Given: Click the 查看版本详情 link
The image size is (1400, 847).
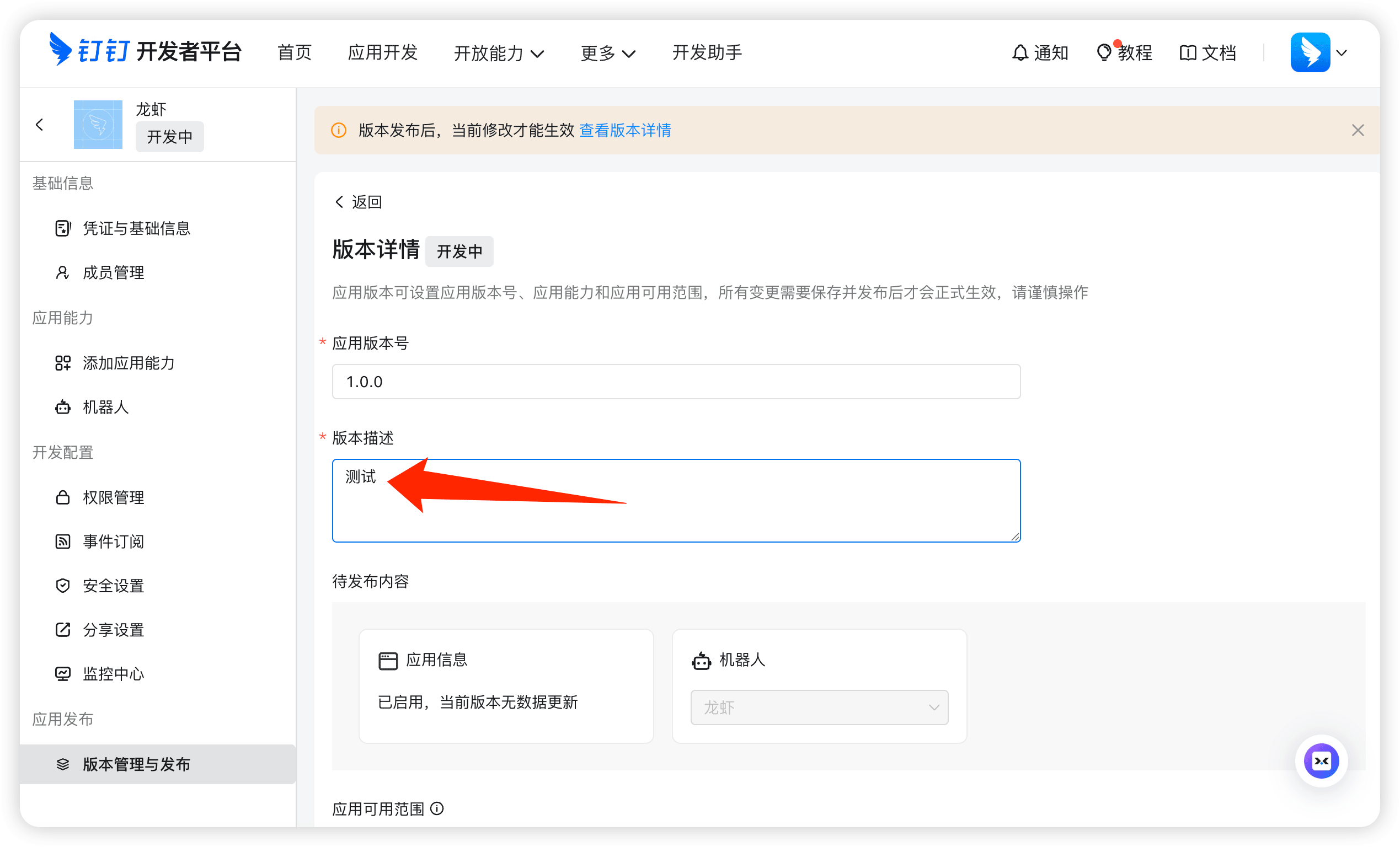Looking at the screenshot, I should (x=625, y=130).
